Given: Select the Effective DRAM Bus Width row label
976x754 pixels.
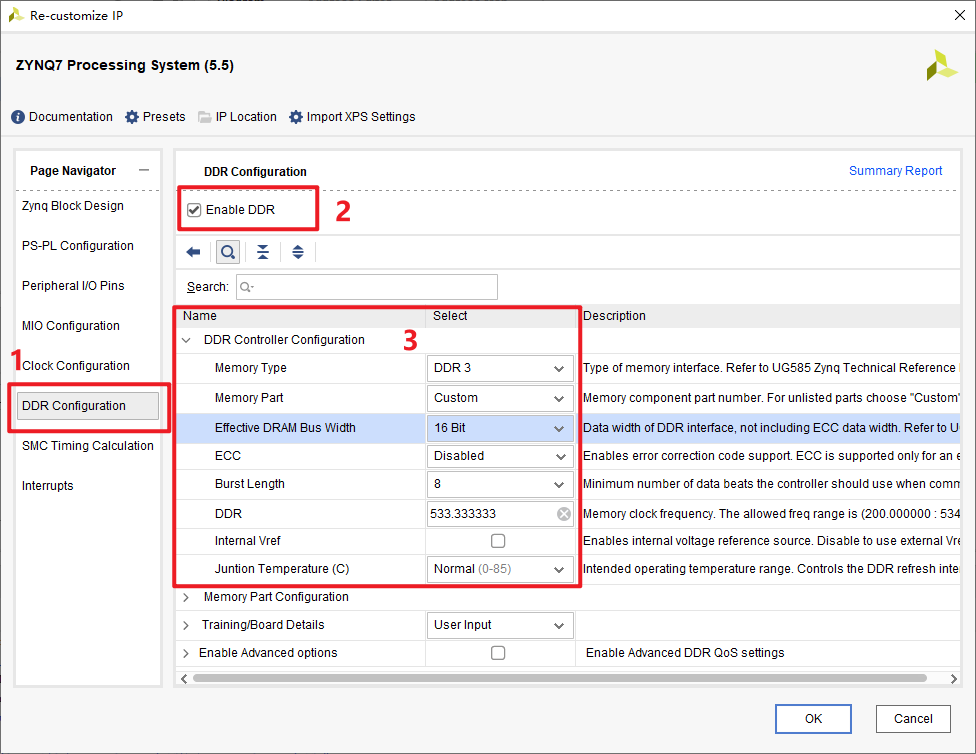Looking at the screenshot, I should (285, 428).
